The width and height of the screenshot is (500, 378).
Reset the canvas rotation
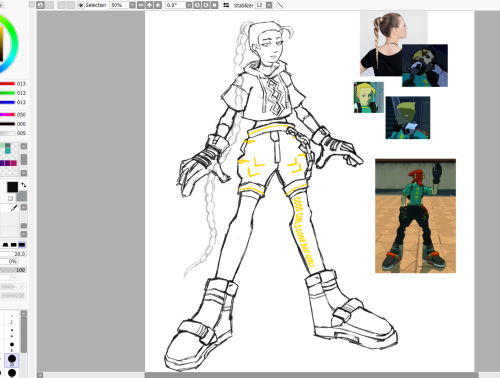click(x=215, y=5)
